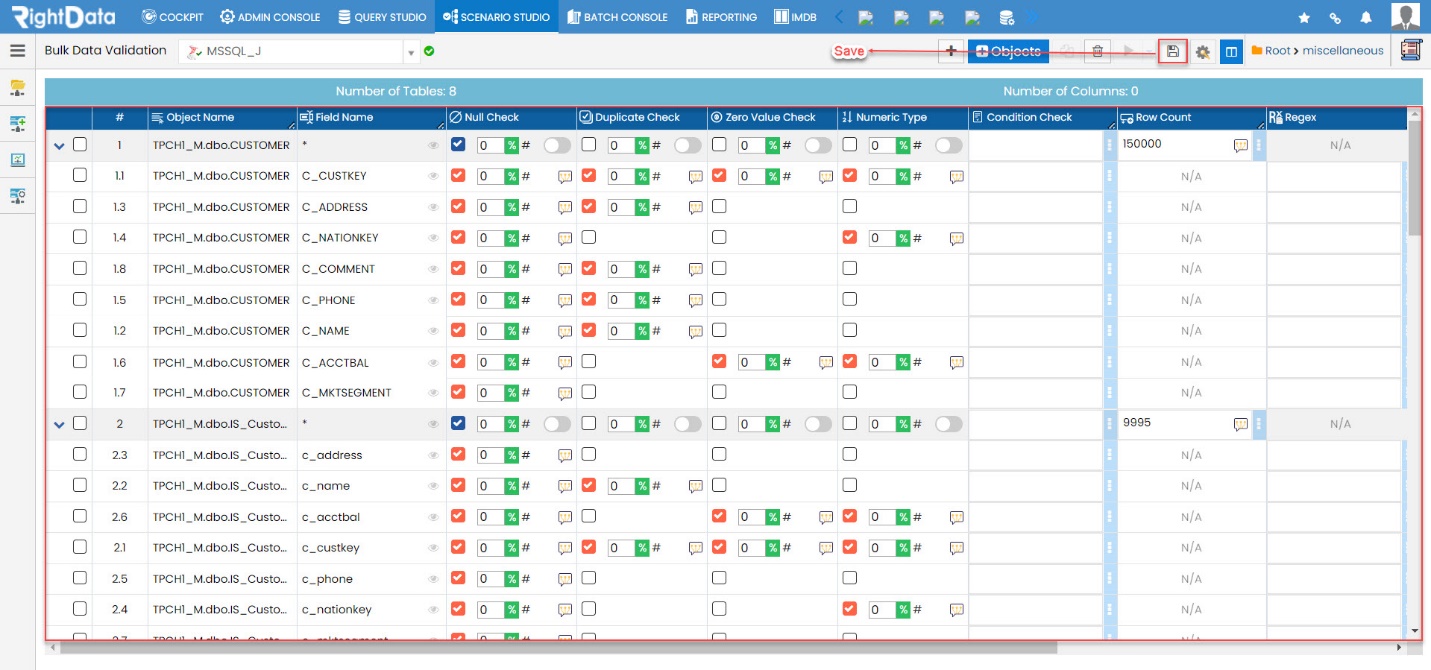Save the scenario using the floppy disk icon

(1172, 50)
